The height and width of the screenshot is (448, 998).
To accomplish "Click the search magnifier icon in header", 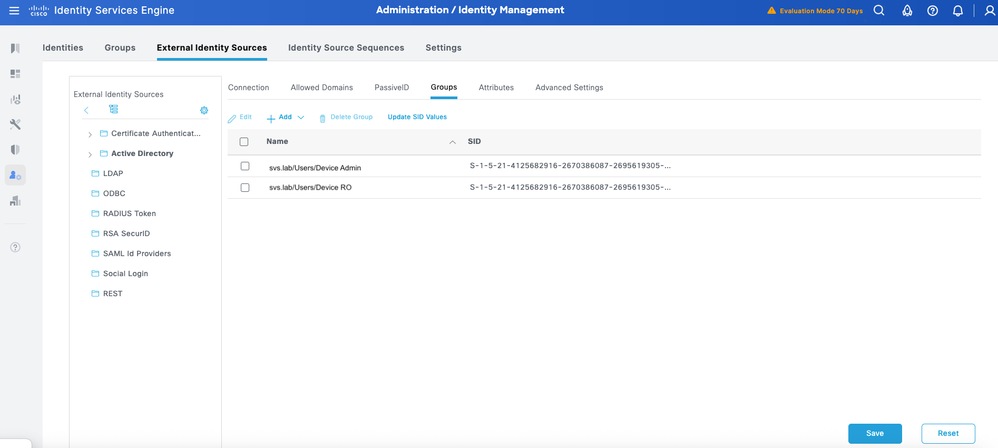I will coord(879,10).
